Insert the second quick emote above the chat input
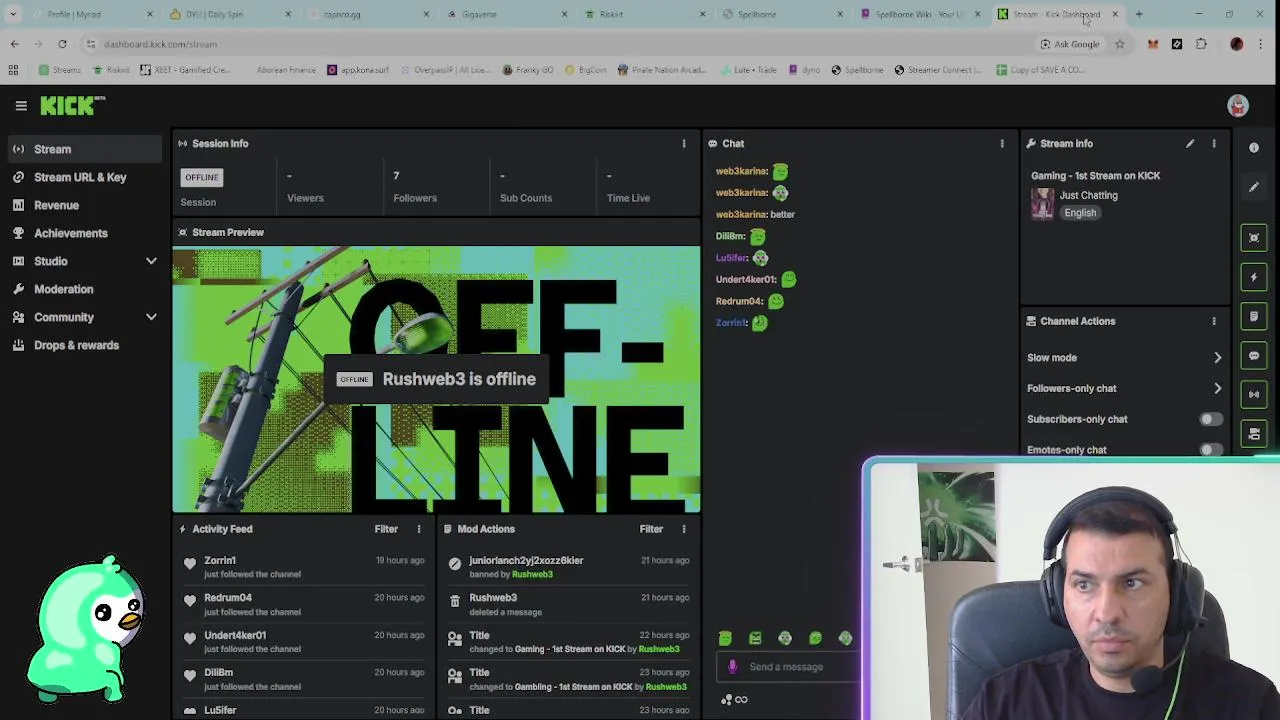1280x720 pixels. point(755,638)
